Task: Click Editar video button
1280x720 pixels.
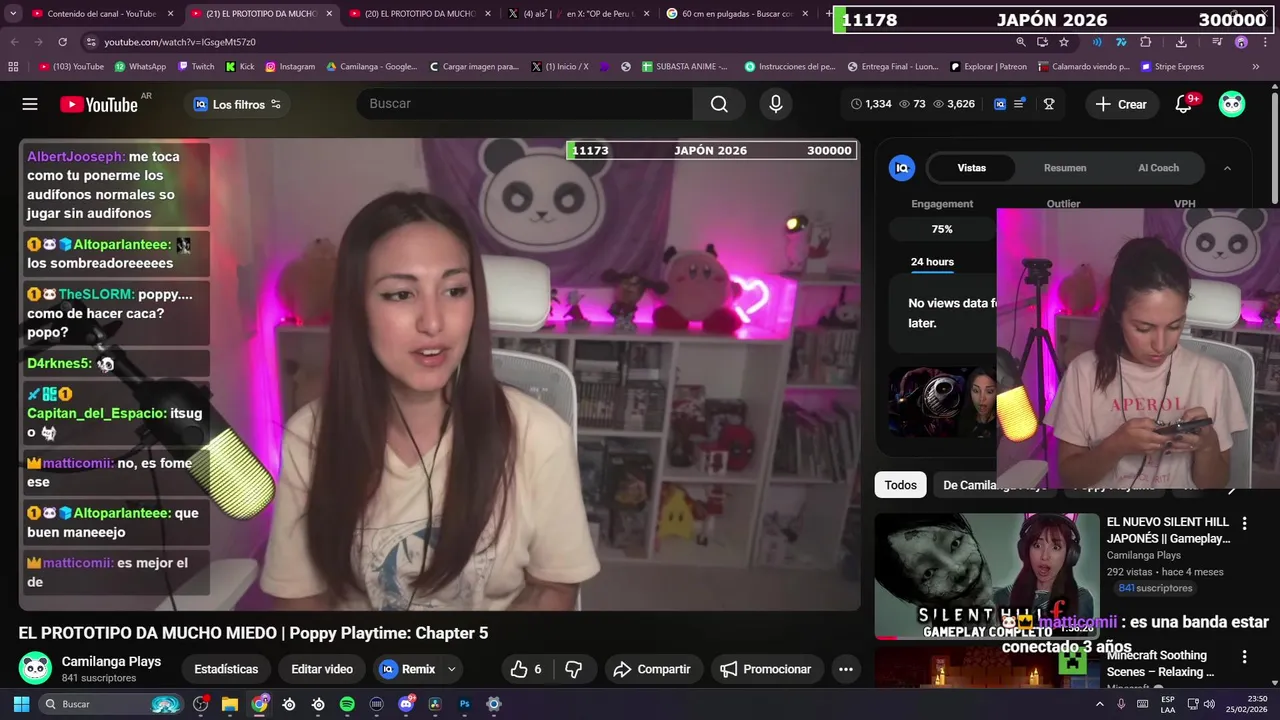Action: pyautogui.click(x=322, y=669)
